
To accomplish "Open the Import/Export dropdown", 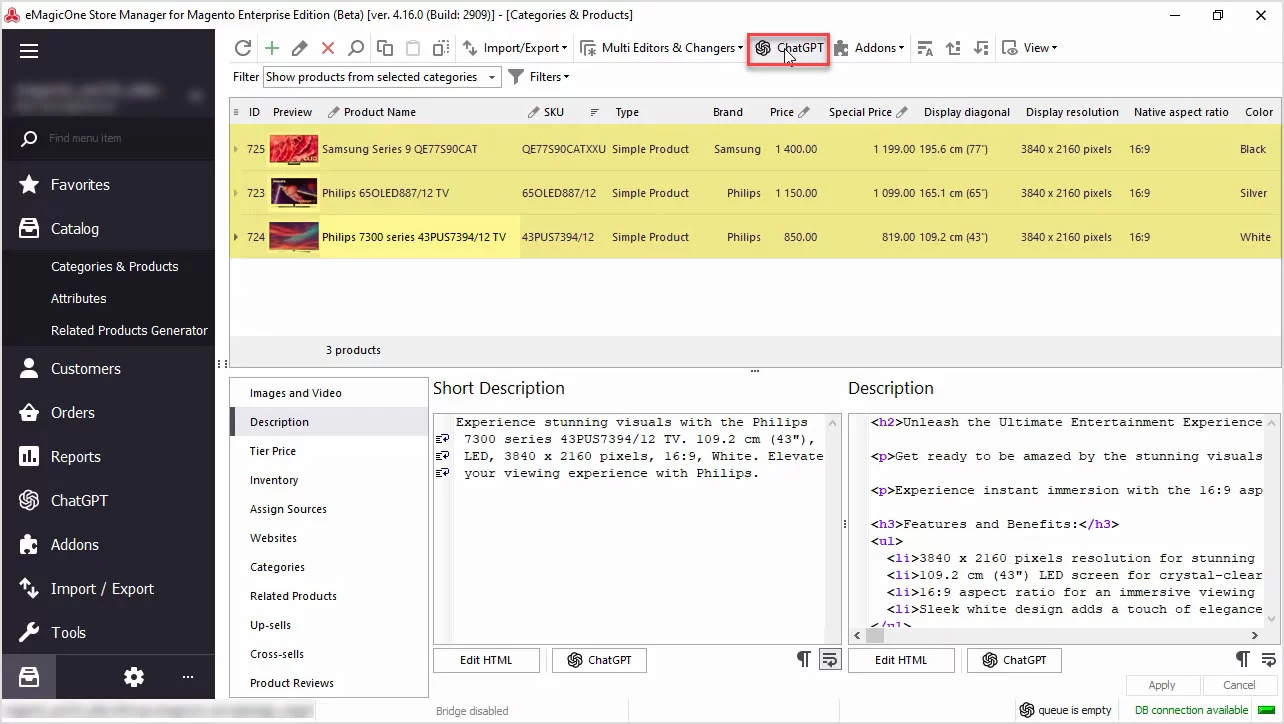I will click(x=514, y=48).
